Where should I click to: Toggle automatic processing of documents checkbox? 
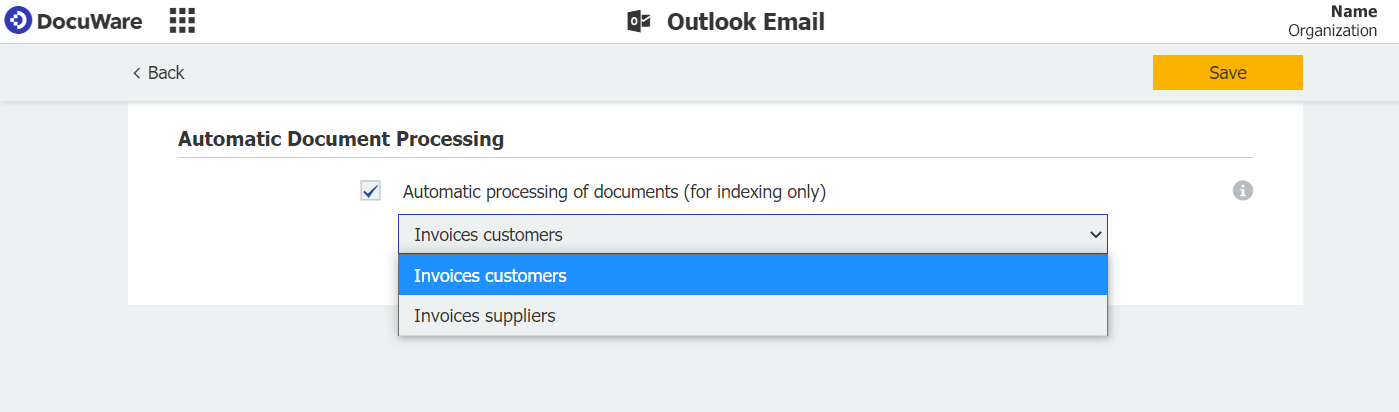tap(371, 191)
